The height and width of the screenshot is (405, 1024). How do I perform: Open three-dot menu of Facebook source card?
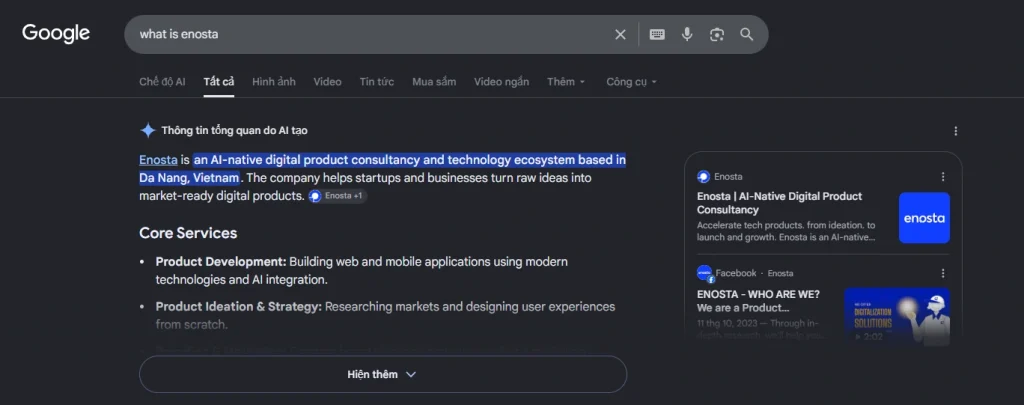click(942, 273)
